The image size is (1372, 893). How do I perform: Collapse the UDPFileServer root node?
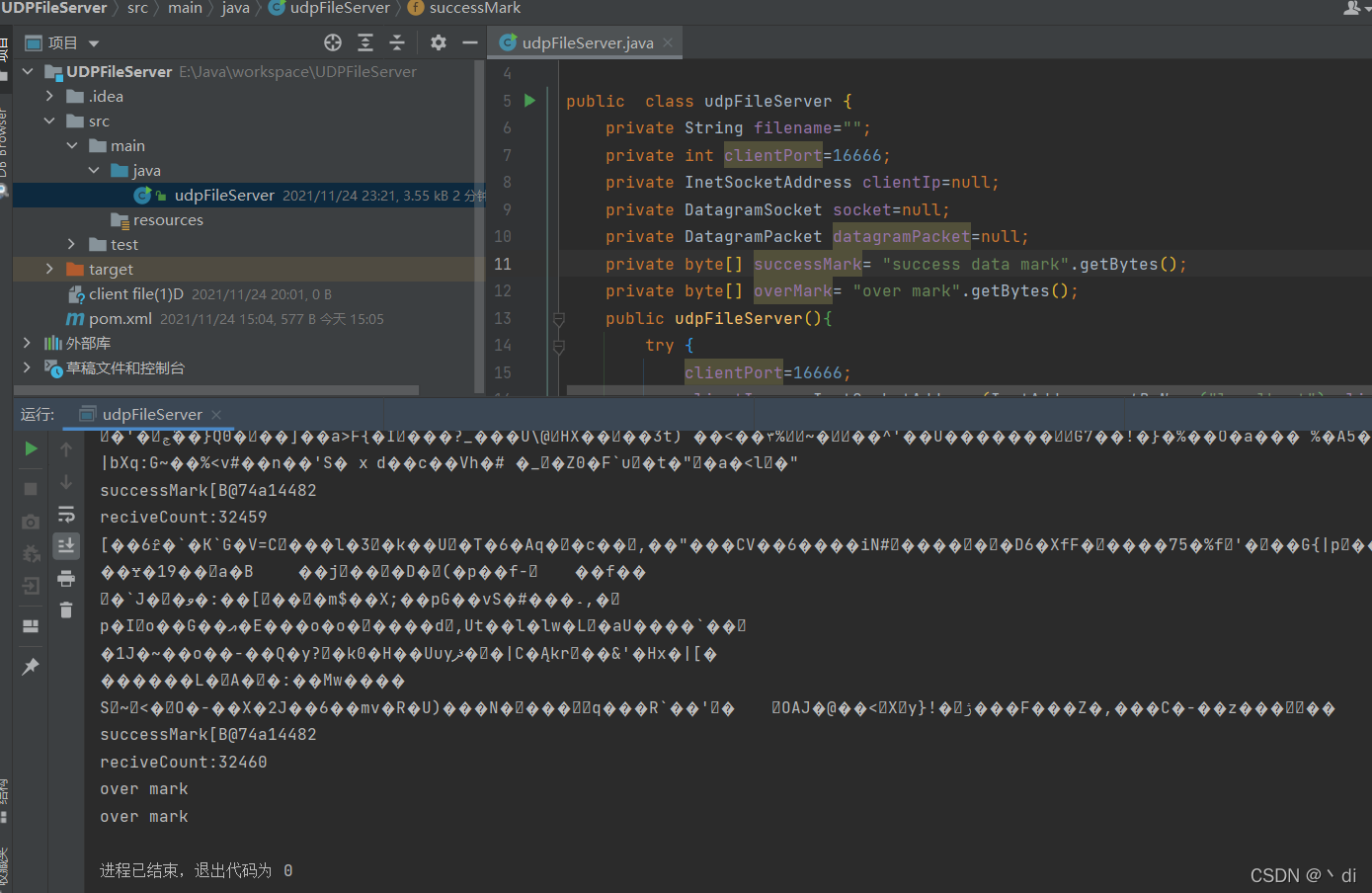point(28,71)
